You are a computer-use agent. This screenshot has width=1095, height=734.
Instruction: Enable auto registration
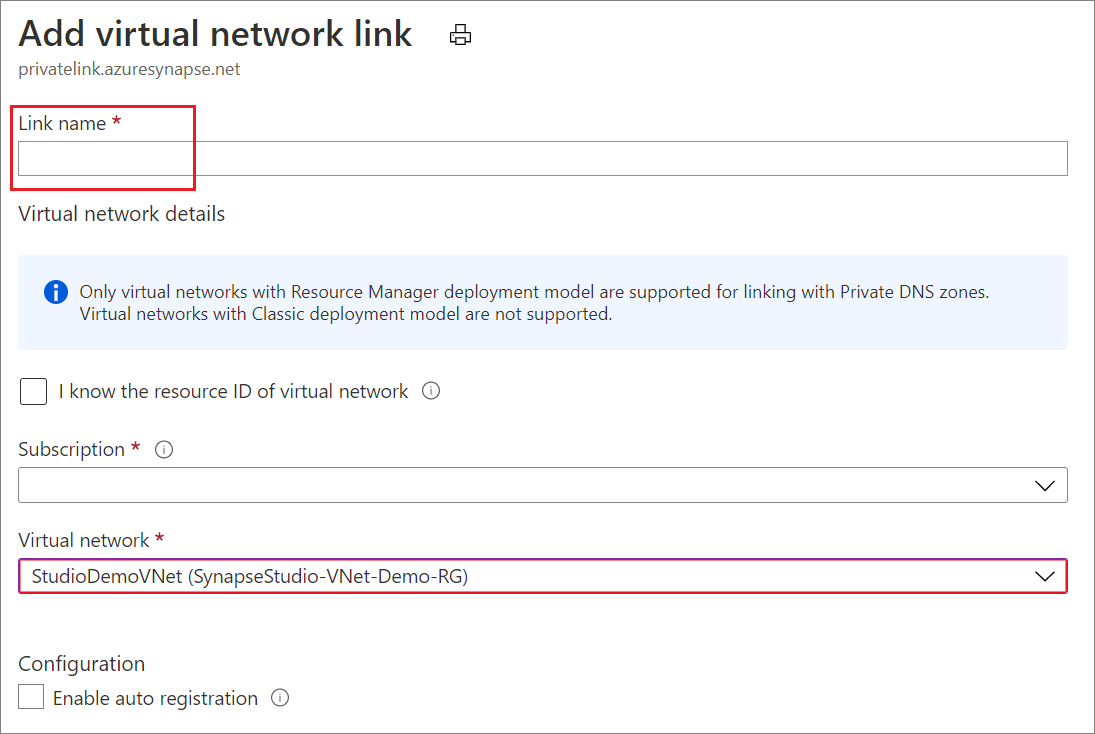pyautogui.click(x=30, y=696)
